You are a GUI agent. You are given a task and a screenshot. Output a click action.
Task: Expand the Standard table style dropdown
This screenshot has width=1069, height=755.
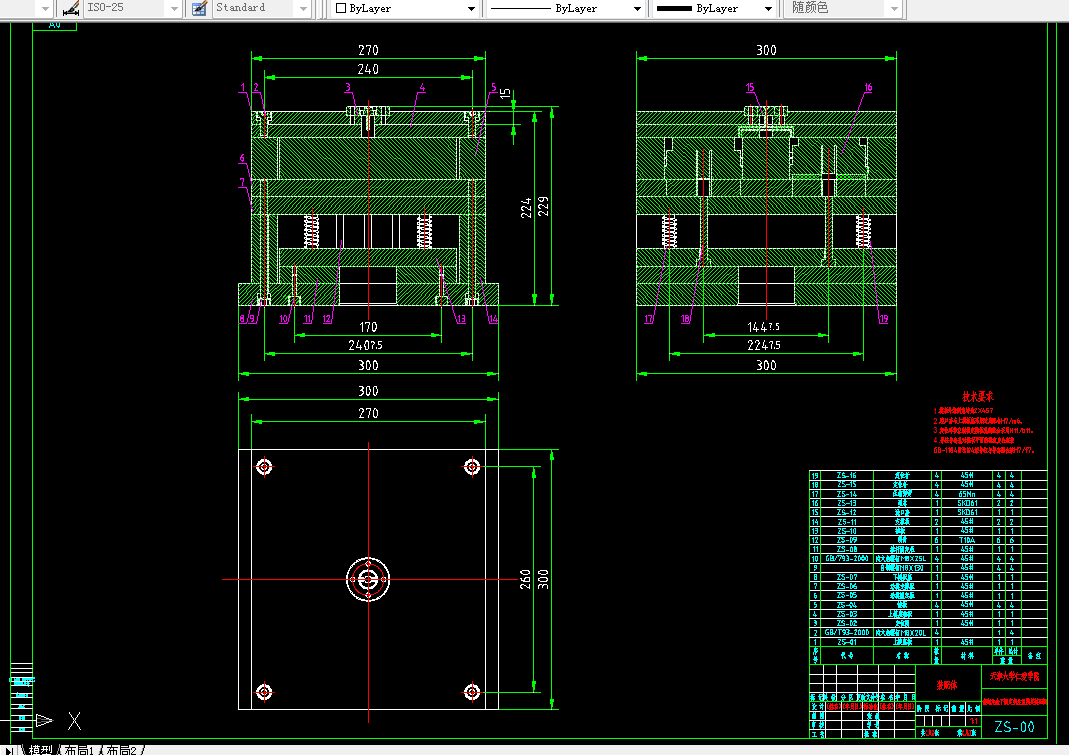click(304, 8)
